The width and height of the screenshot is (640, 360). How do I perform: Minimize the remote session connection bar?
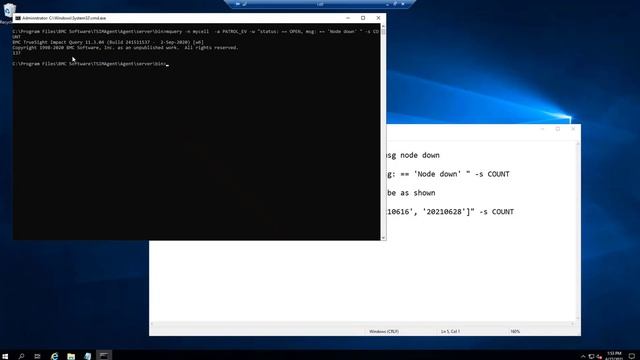click(387, 4)
